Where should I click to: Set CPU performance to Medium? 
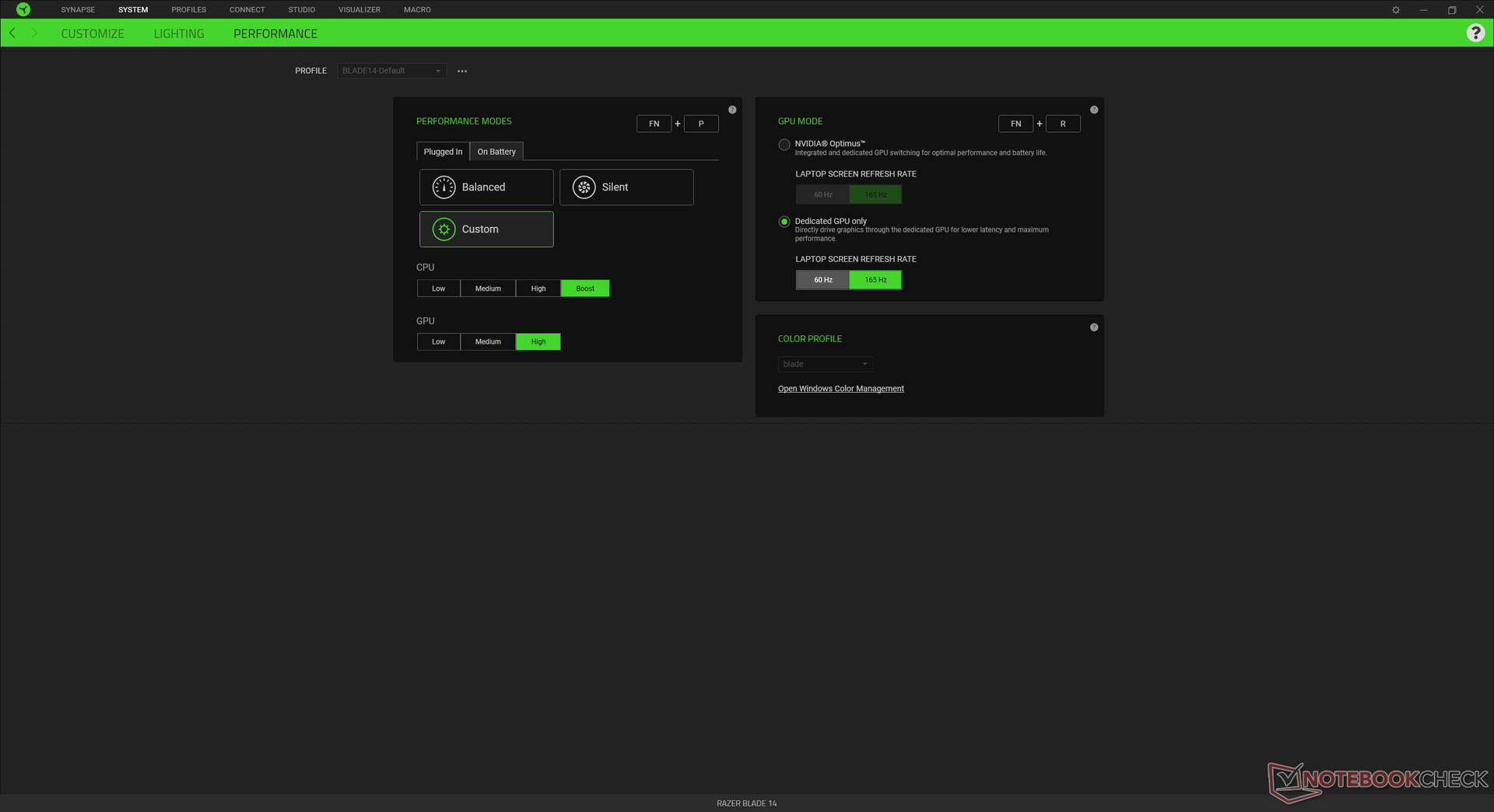(x=488, y=289)
